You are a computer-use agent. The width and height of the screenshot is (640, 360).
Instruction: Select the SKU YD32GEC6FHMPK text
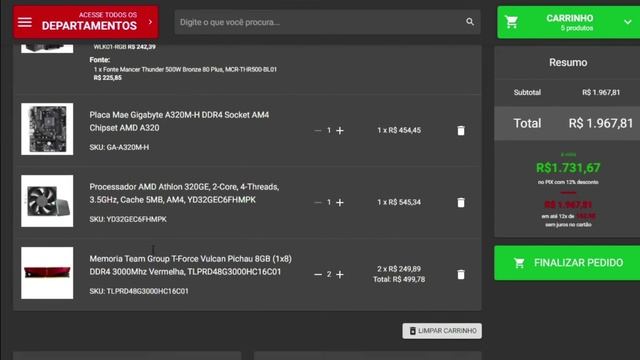pos(128,219)
